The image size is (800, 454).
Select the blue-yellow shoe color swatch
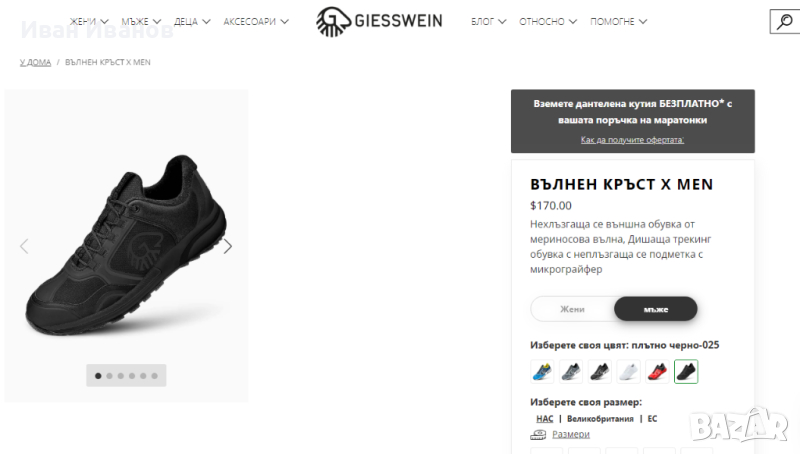coord(542,371)
